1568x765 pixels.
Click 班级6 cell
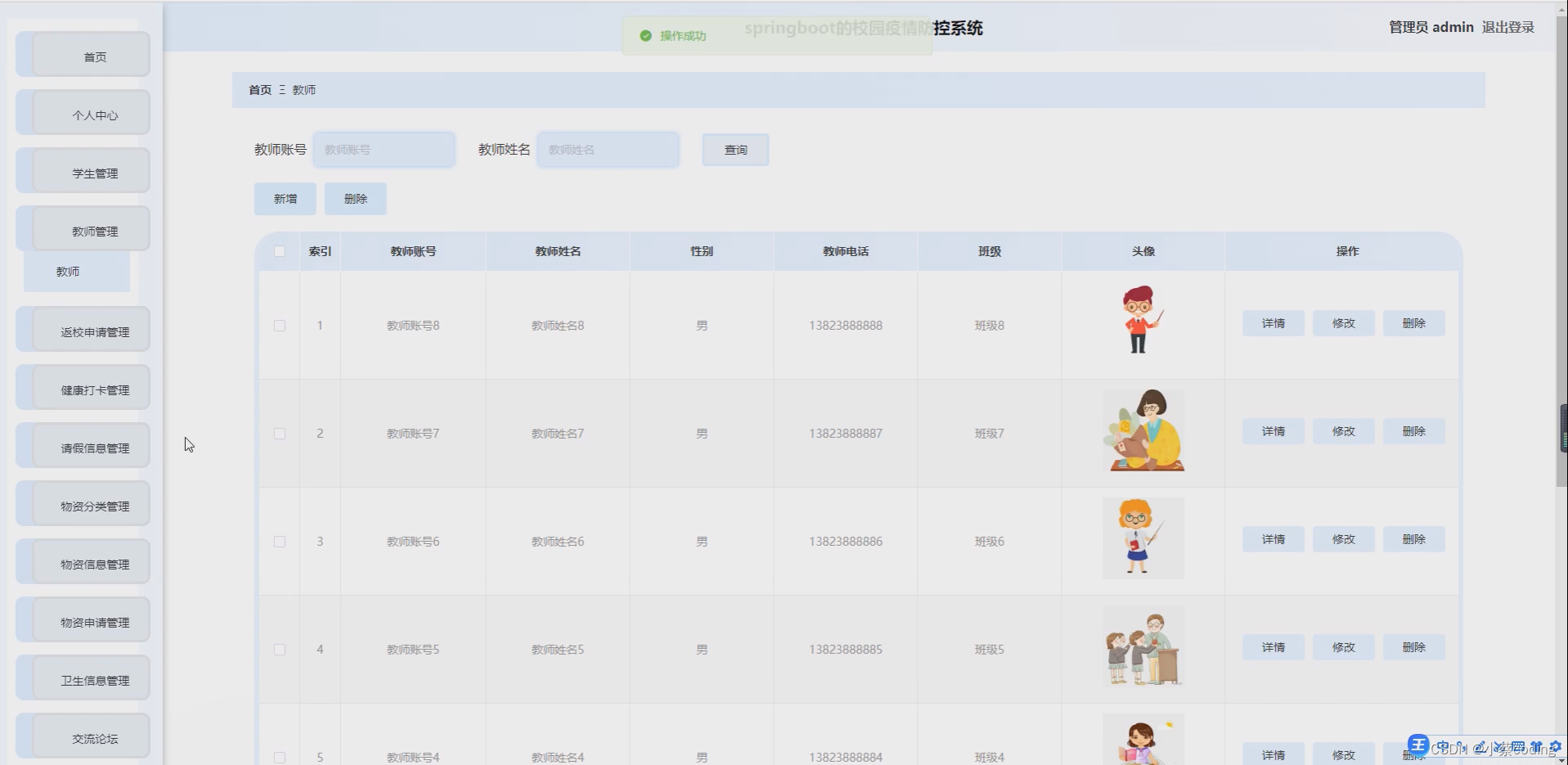(990, 542)
